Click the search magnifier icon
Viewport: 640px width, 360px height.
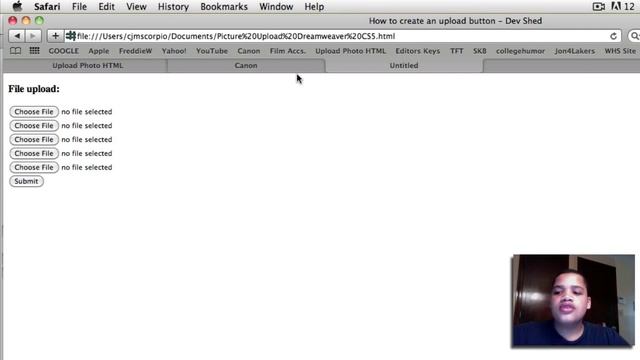pyautogui.click(x=634, y=36)
